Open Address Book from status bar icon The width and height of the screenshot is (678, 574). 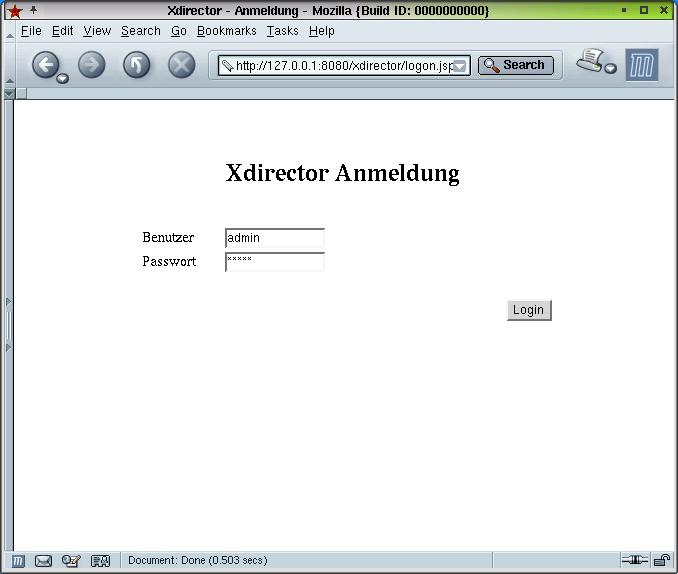(x=100, y=561)
